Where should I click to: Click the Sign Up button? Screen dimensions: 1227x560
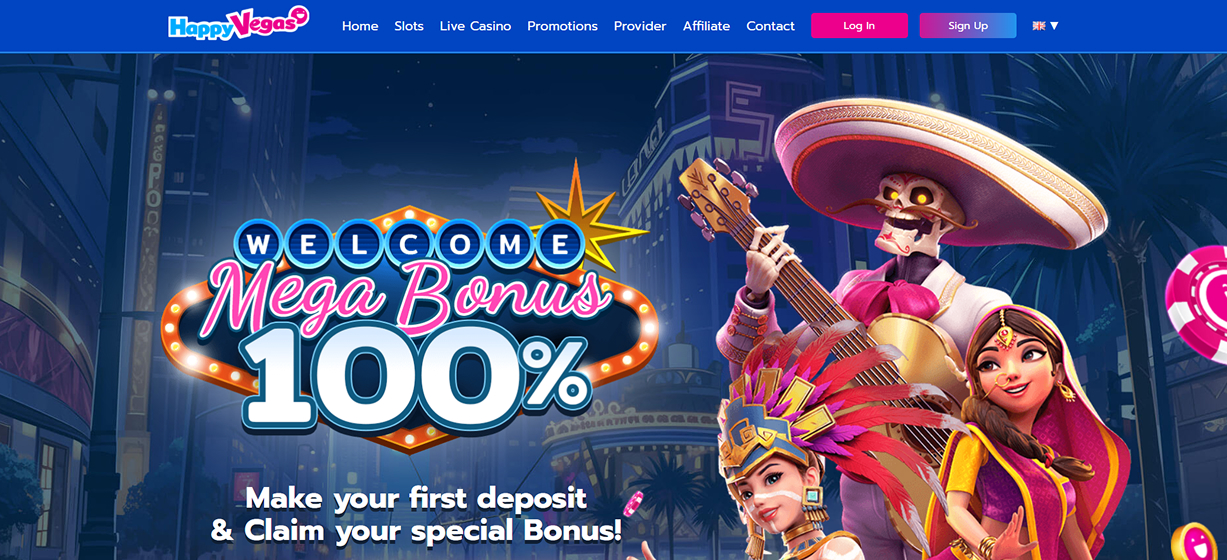(968, 26)
